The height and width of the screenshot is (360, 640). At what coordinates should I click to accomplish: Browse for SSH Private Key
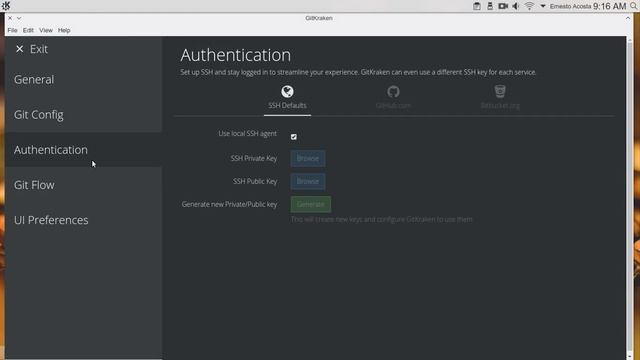click(x=308, y=158)
